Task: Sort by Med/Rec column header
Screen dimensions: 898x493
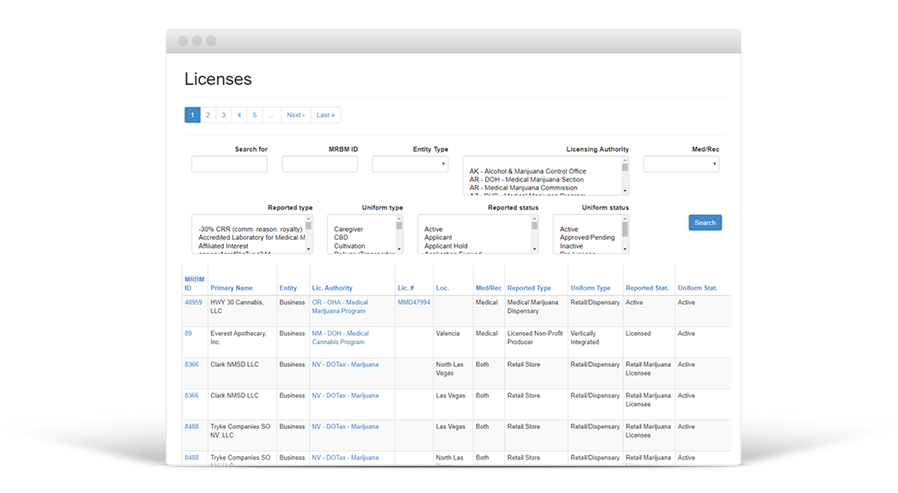Action: [489, 288]
